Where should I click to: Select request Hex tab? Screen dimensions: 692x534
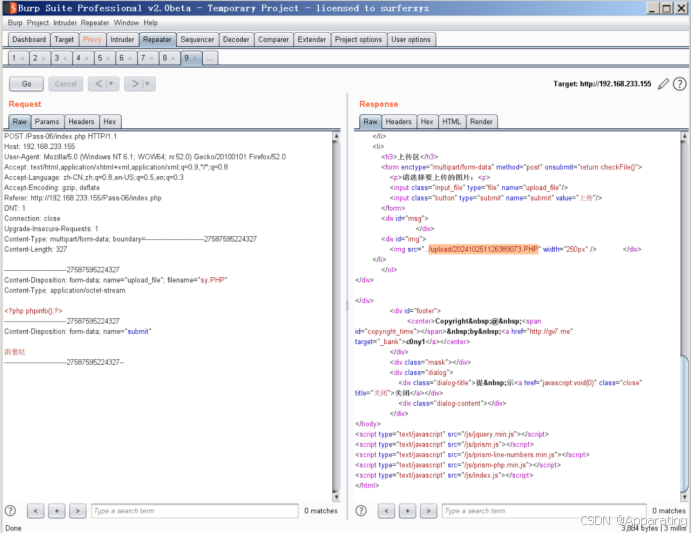point(110,121)
